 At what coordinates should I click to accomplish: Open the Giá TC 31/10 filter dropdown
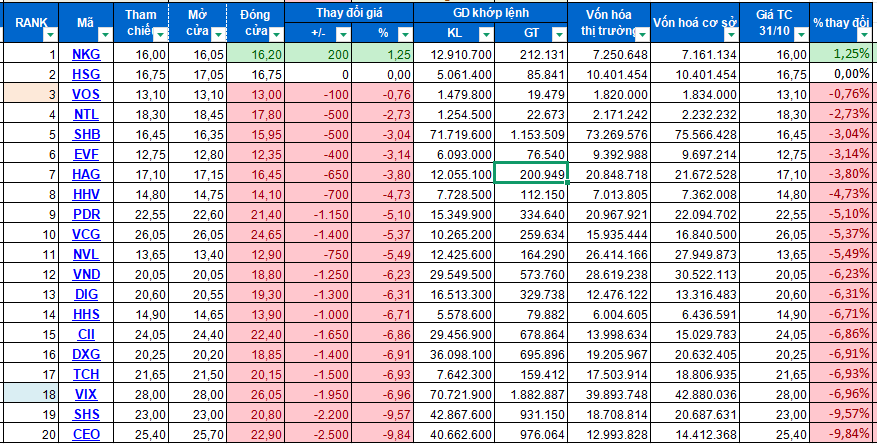801,35
